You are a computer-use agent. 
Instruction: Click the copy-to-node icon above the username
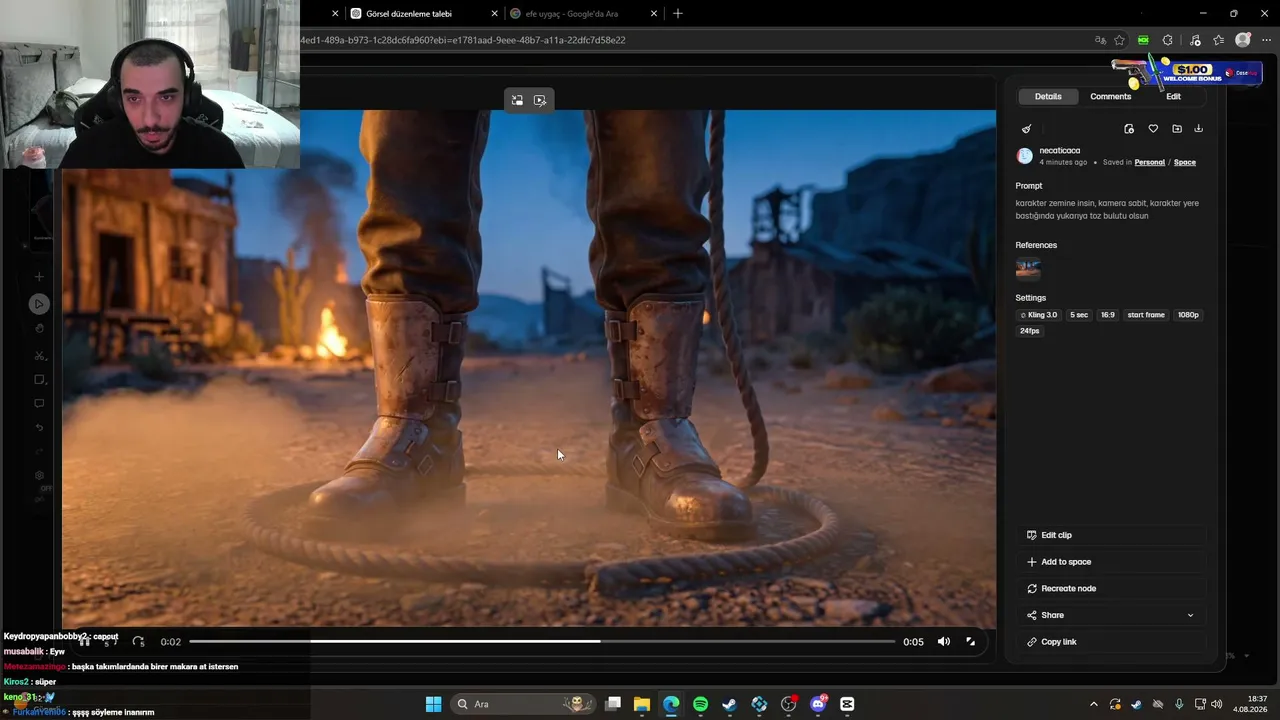[x=1129, y=129]
